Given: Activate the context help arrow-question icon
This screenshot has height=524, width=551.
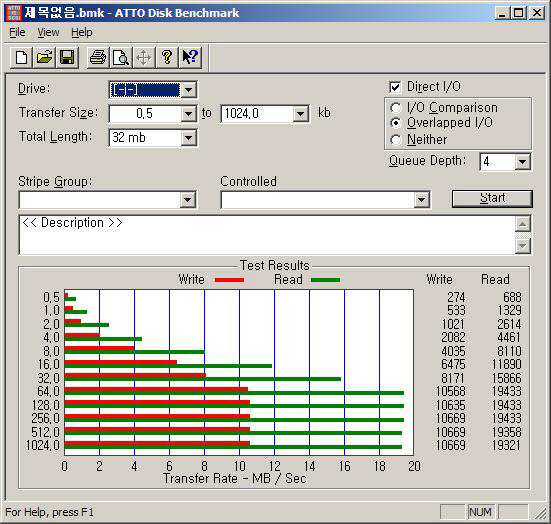Looking at the screenshot, I should (x=190, y=57).
